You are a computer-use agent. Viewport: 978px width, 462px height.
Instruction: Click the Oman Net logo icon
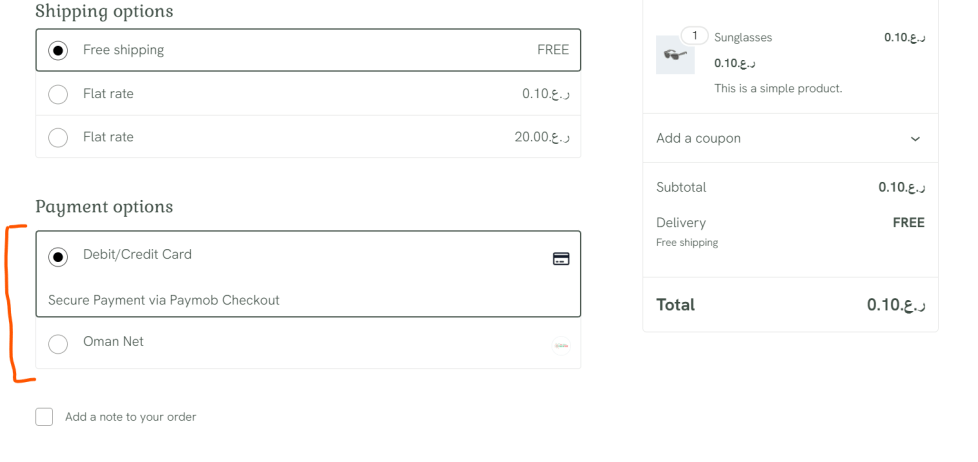561,346
